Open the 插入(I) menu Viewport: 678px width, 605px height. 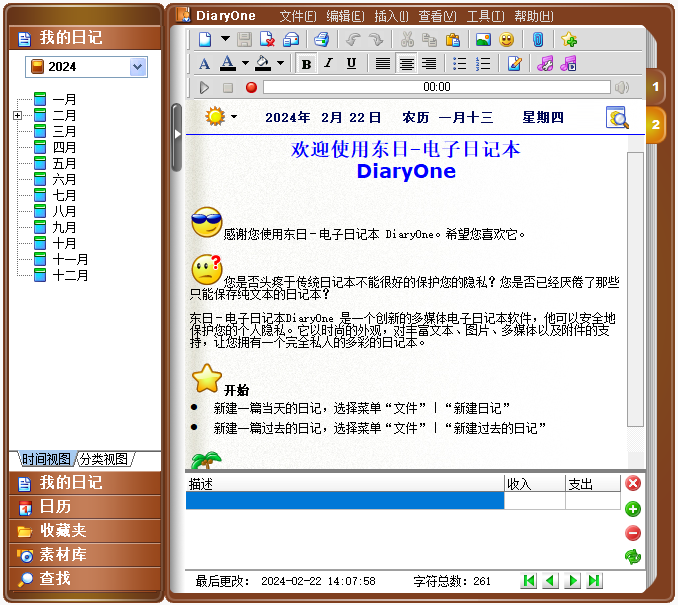[391, 16]
